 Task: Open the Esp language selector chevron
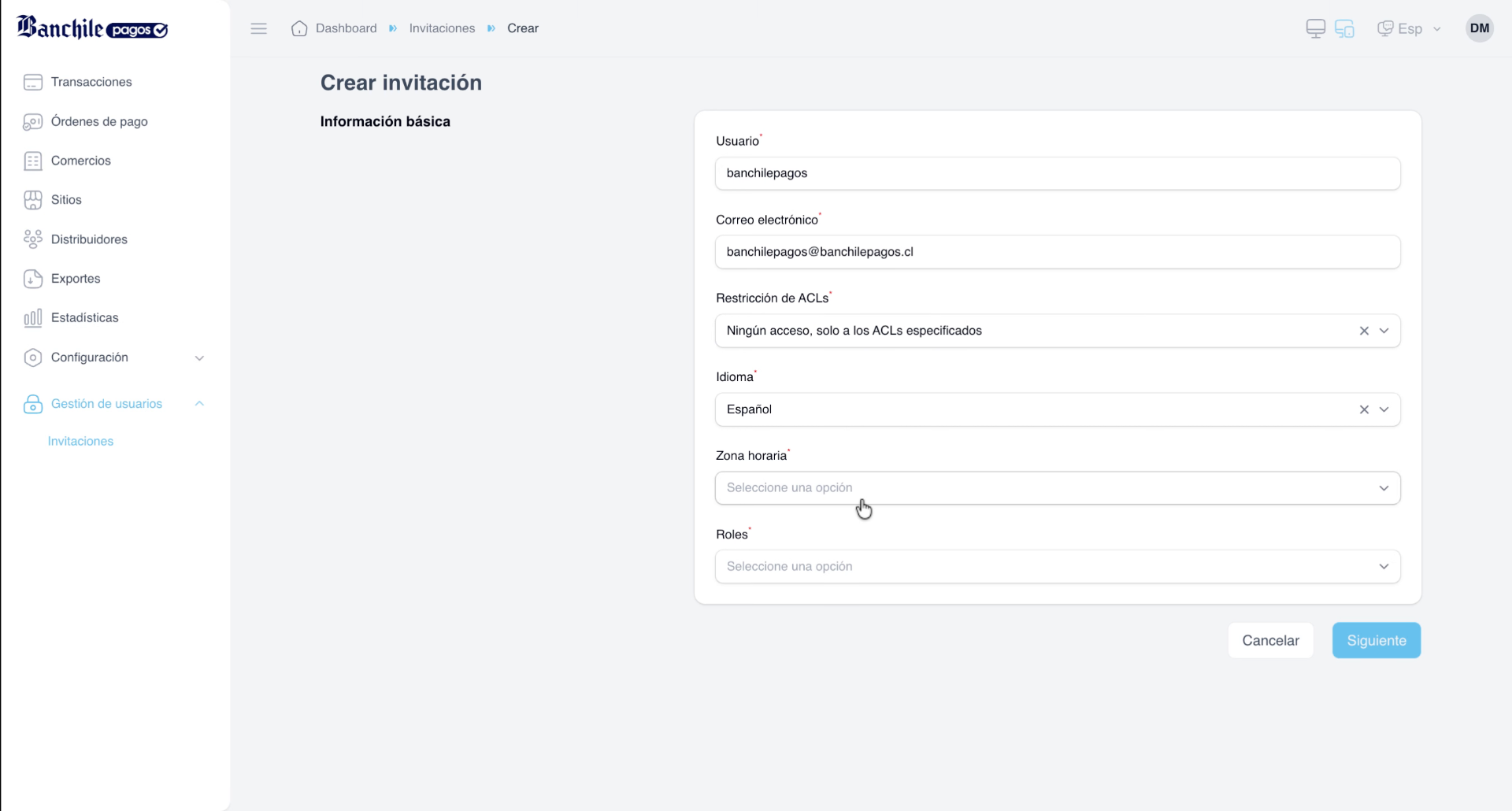(1437, 29)
